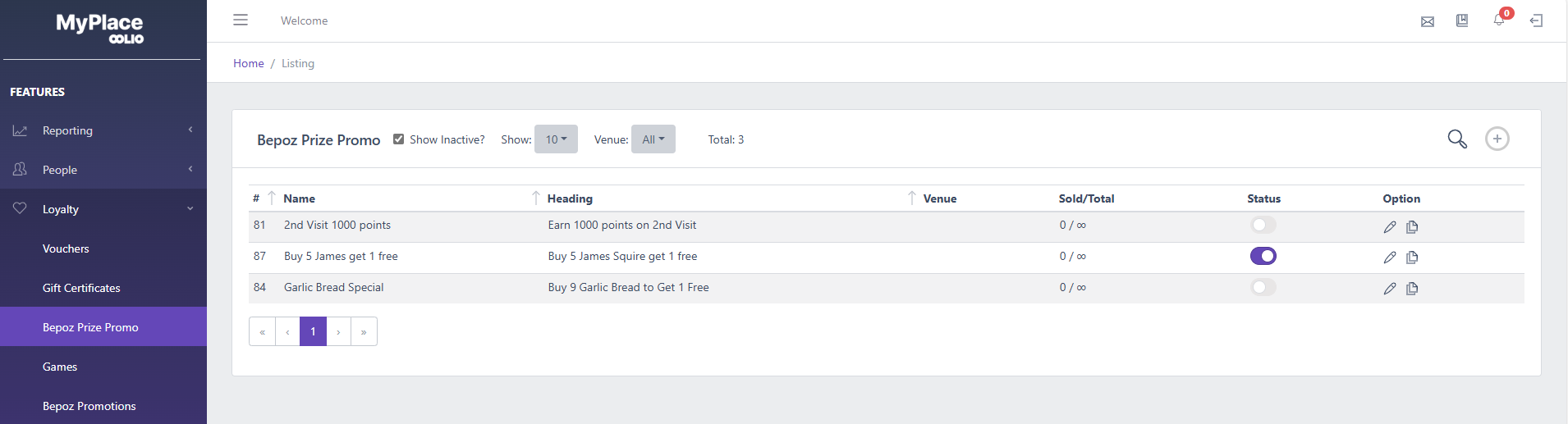Disable the Buy 5 James get 1 free status toggle
Image resolution: width=1568 pixels, height=424 pixels.
click(1263, 256)
